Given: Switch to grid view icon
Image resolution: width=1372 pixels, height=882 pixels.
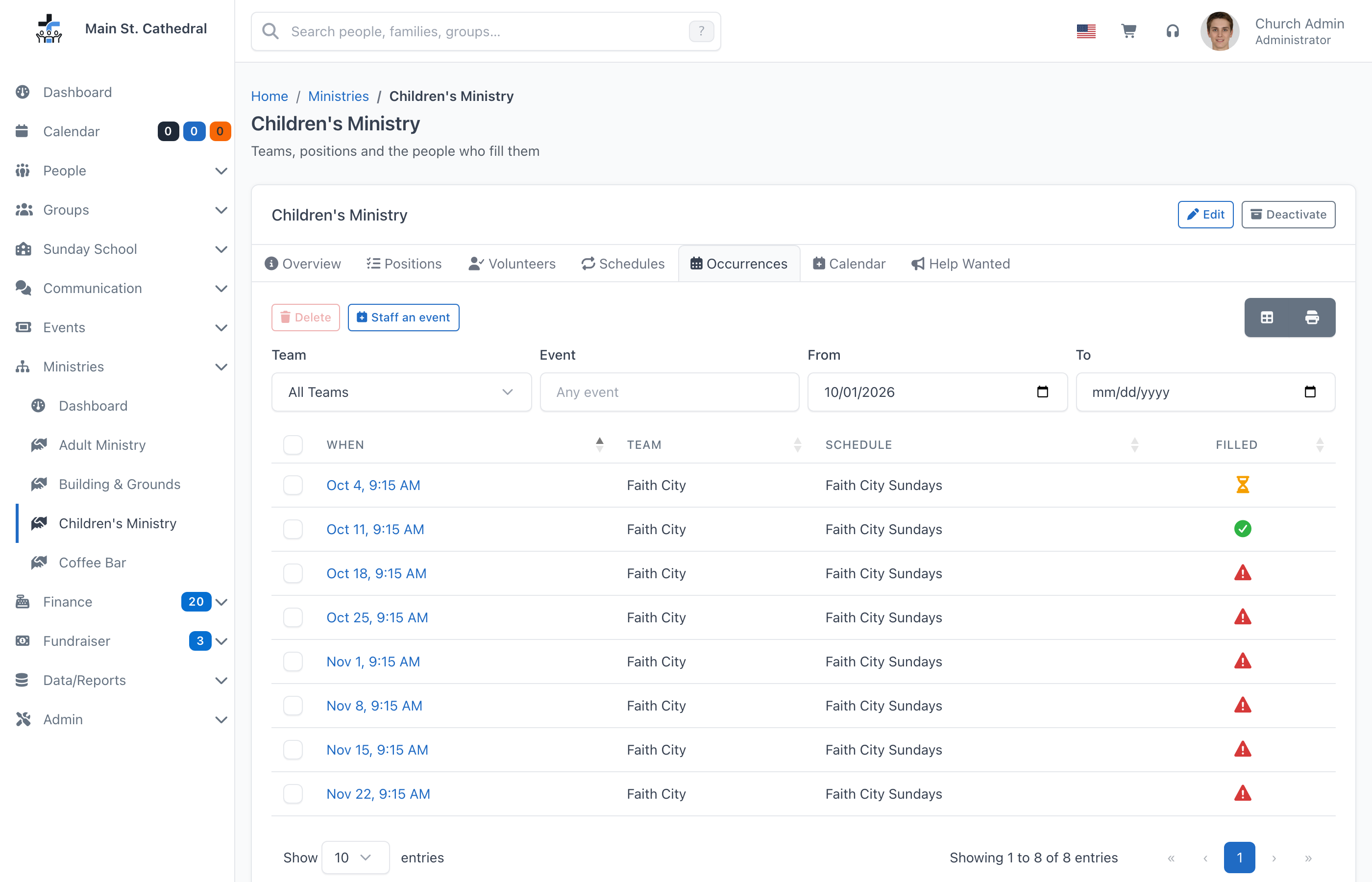Looking at the screenshot, I should click(1267, 318).
